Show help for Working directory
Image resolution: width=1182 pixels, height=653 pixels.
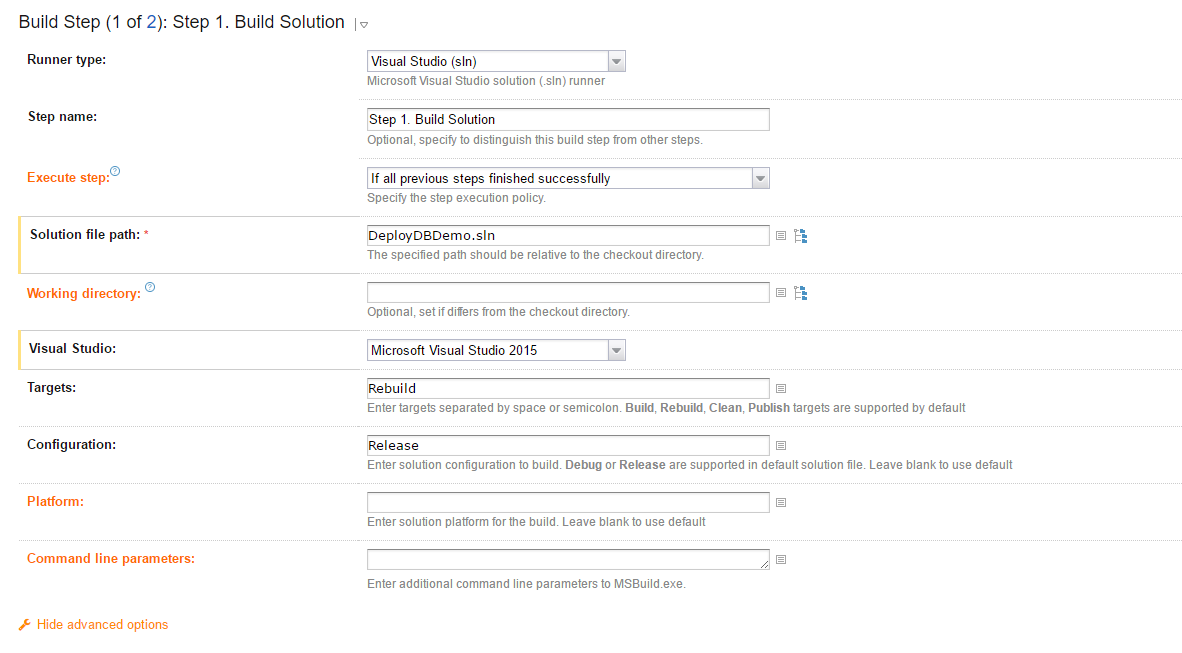[x=150, y=288]
